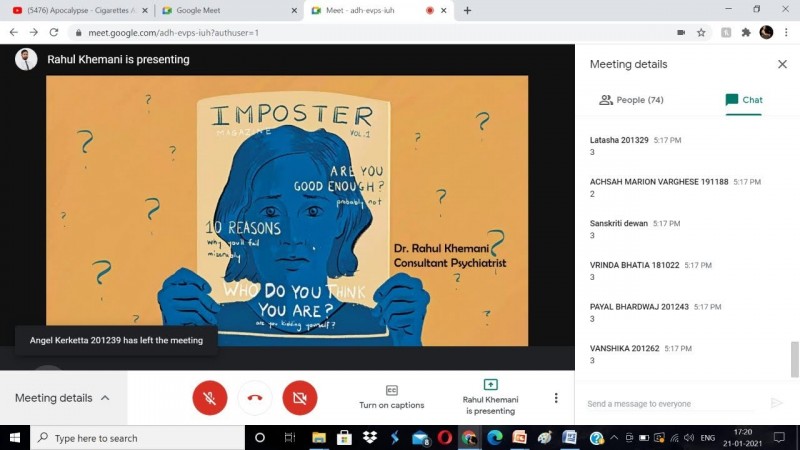Open Dropbox from taskbar
The width and height of the screenshot is (800, 450).
tap(369, 438)
